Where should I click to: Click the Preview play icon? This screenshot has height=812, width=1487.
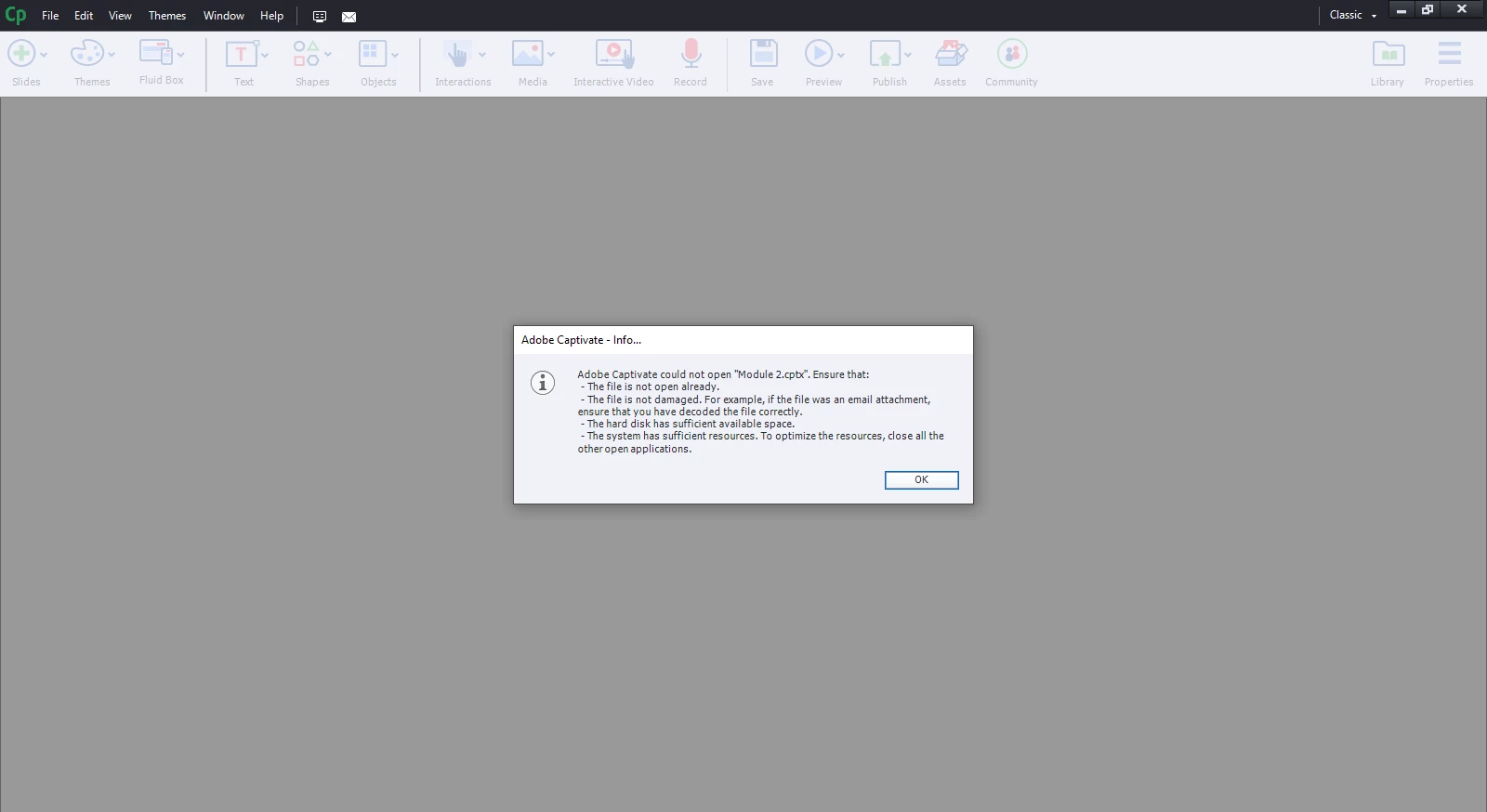point(819,53)
